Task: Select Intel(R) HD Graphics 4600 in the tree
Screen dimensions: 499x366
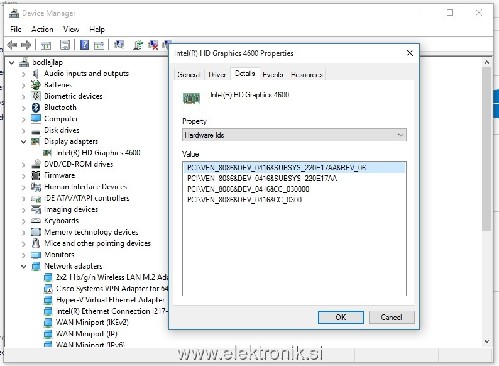Action: (98, 153)
